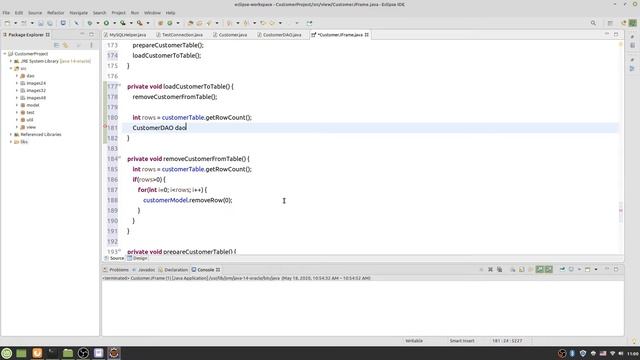This screenshot has width=640, height=360.
Task: Click Remove All Terminated Launches icon
Action: pos(499,269)
